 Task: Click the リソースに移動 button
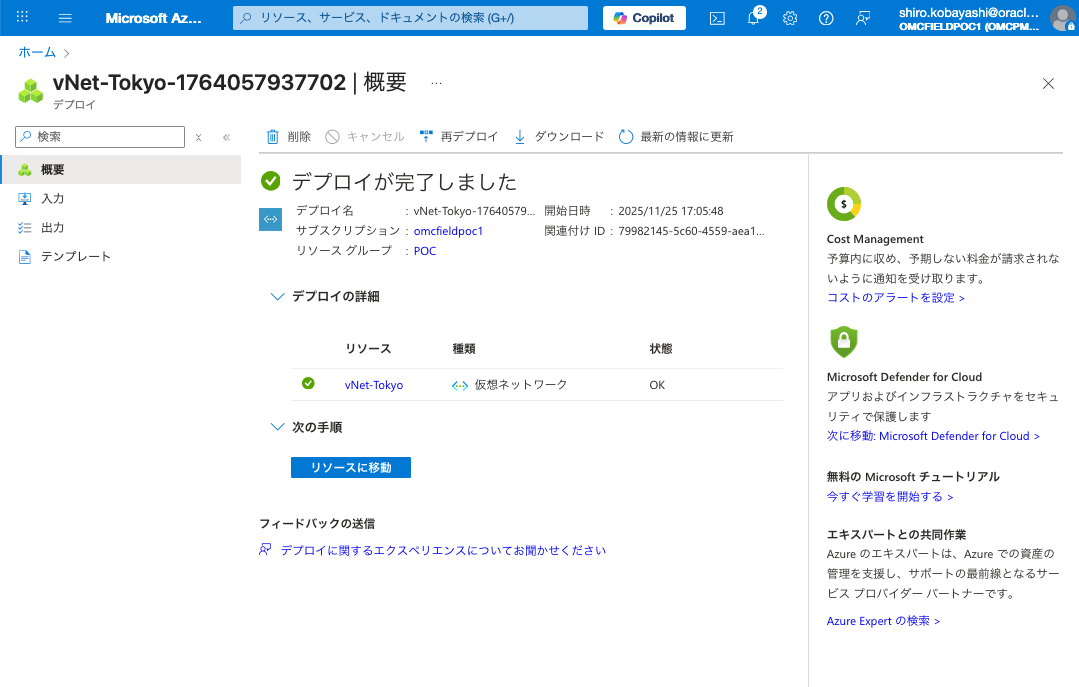(x=351, y=467)
